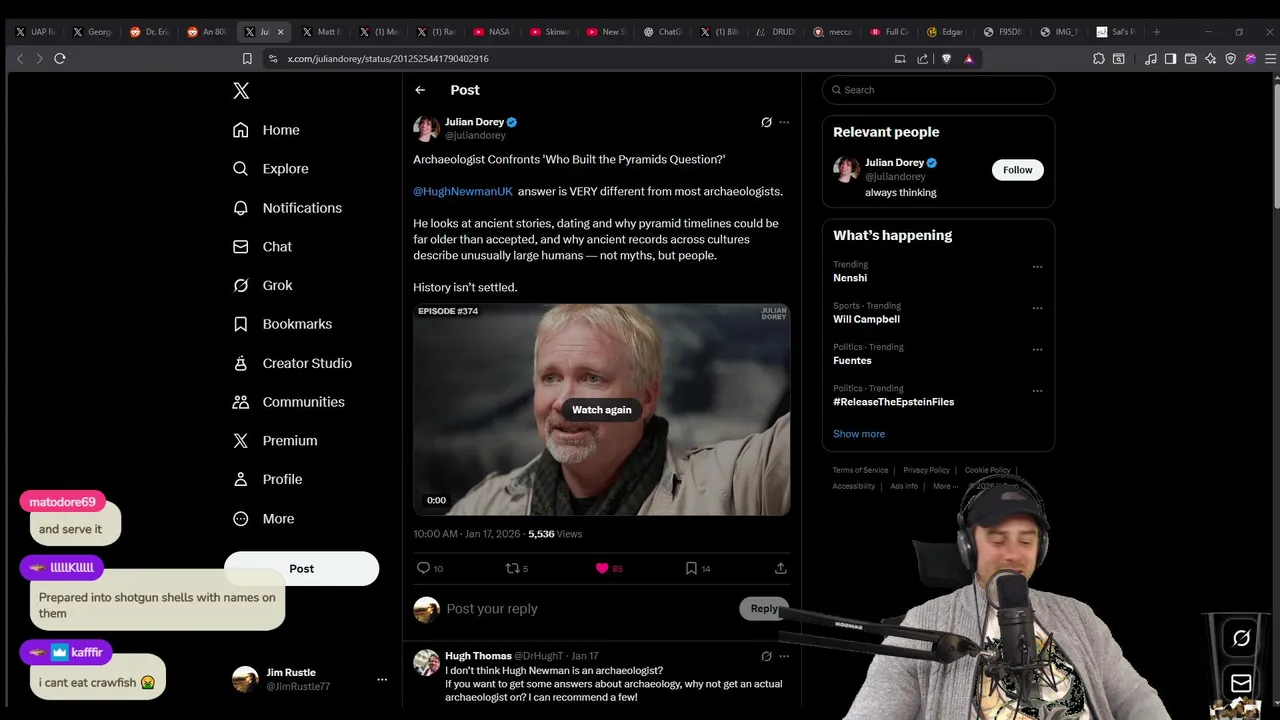
Task: Click Grok icon on Hugh Thomas reply
Action: pyautogui.click(x=766, y=656)
